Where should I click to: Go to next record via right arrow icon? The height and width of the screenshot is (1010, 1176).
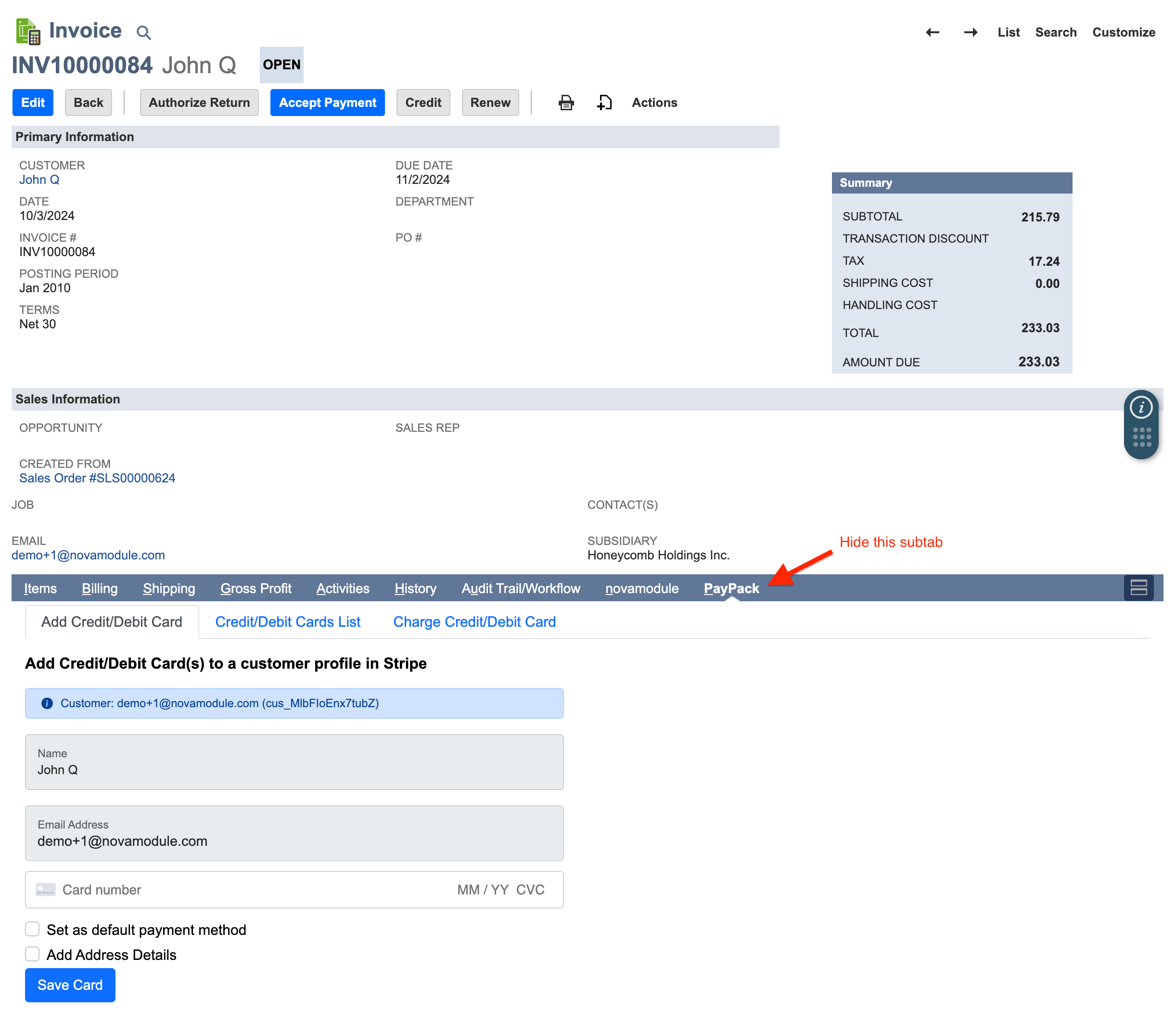click(x=971, y=32)
